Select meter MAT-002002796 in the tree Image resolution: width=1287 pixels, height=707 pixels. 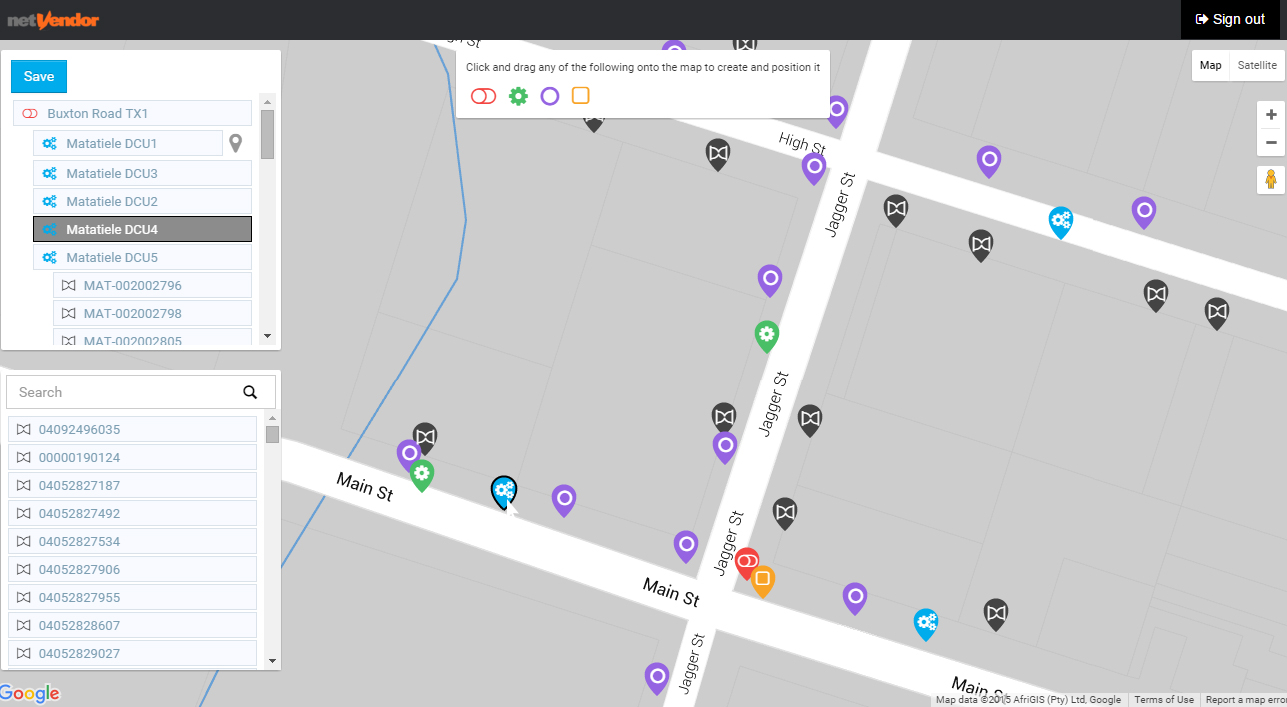152,286
